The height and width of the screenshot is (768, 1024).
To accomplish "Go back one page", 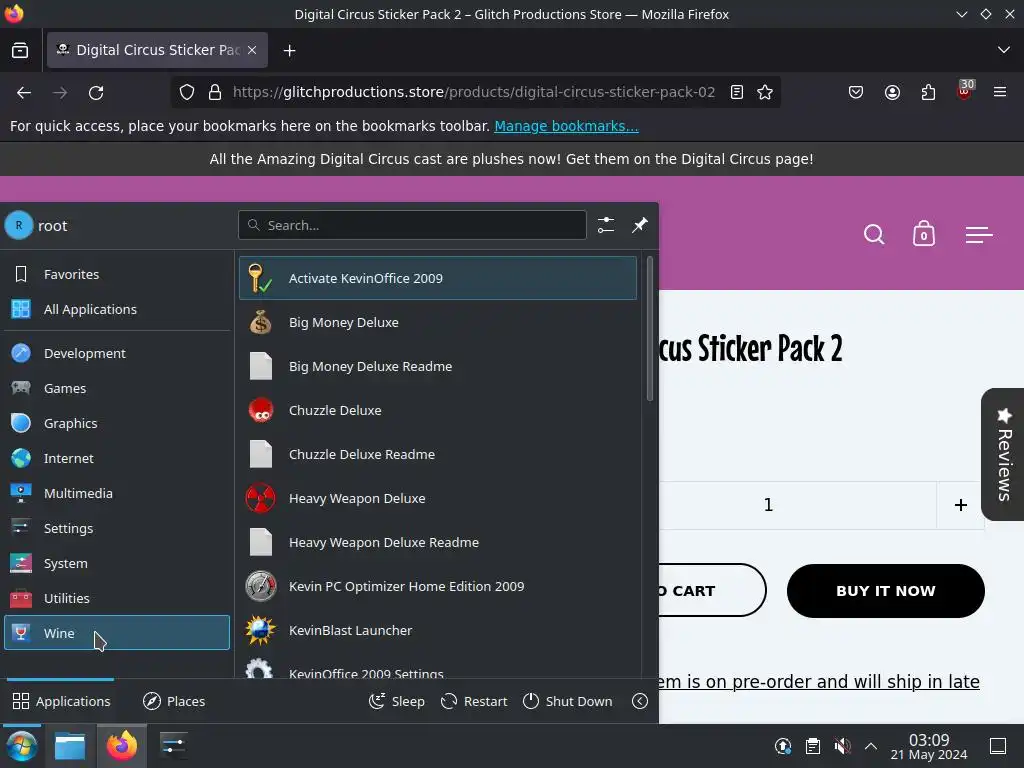I will pos(24,93).
